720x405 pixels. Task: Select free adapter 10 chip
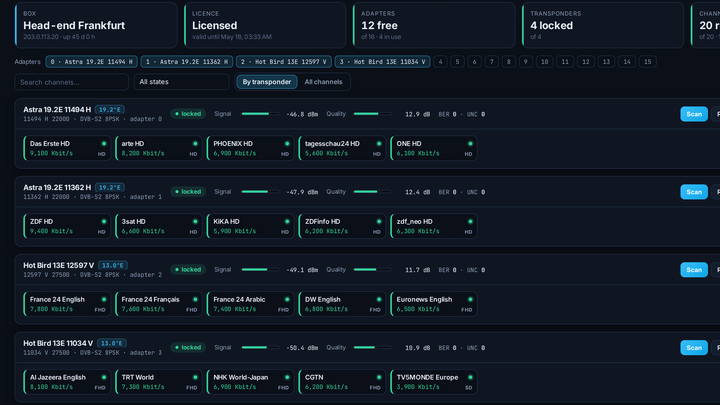(545, 62)
